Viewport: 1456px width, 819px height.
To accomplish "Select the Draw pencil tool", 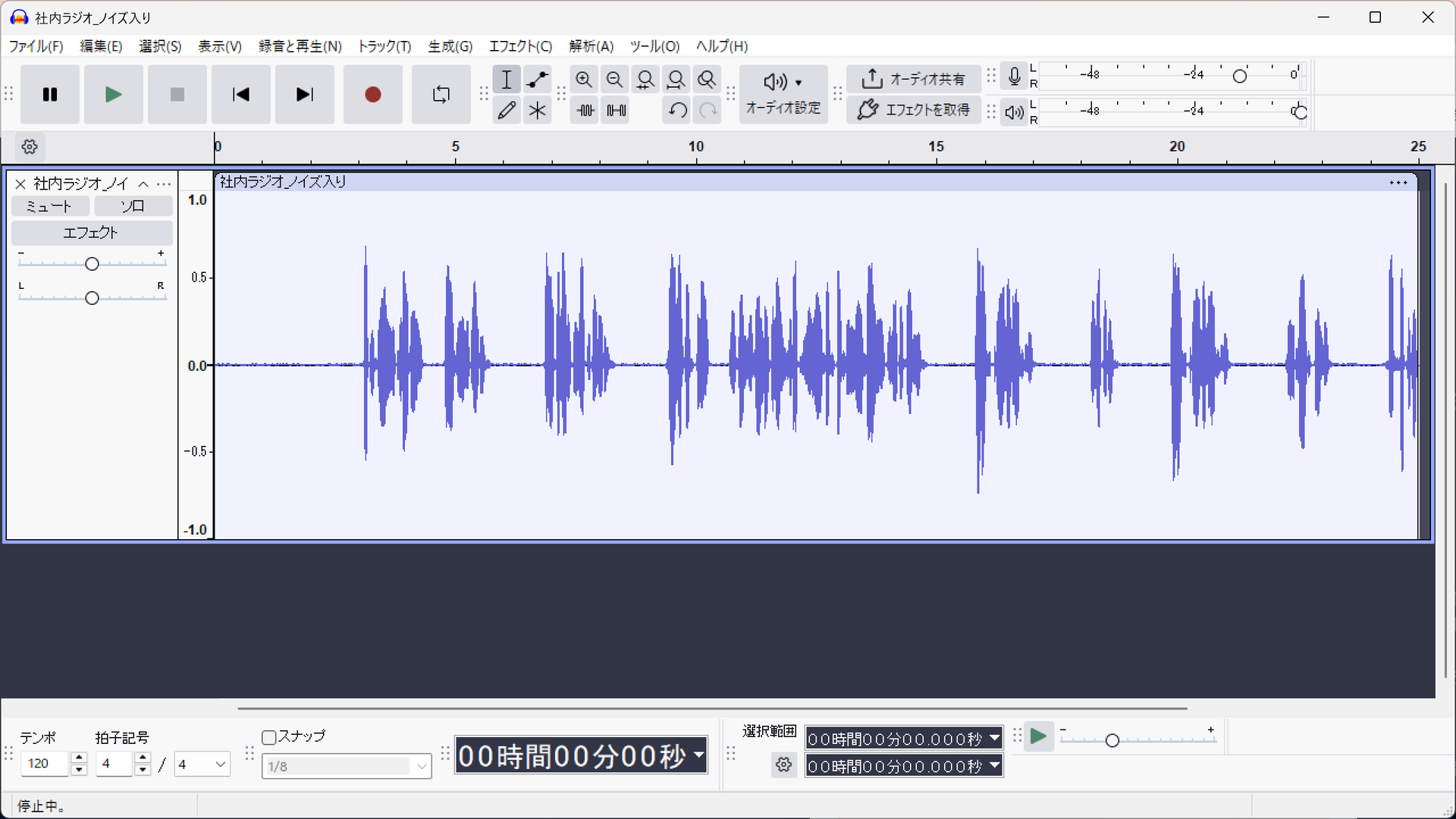I will tap(507, 111).
